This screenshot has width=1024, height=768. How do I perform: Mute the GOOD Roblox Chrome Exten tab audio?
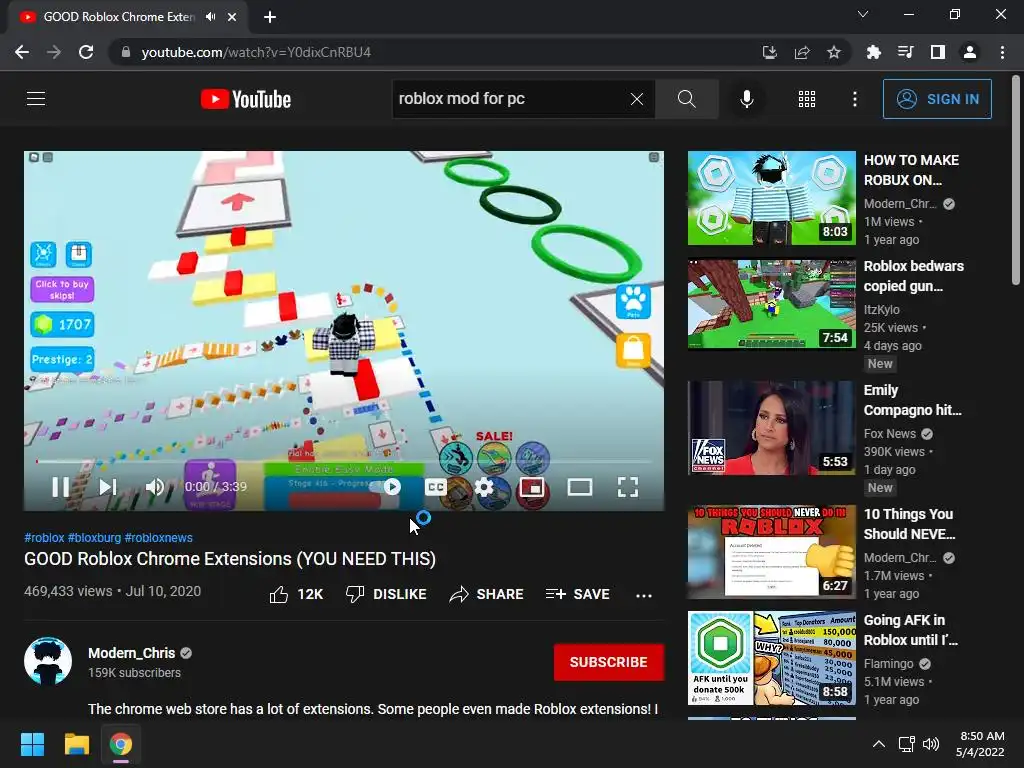[x=210, y=17]
